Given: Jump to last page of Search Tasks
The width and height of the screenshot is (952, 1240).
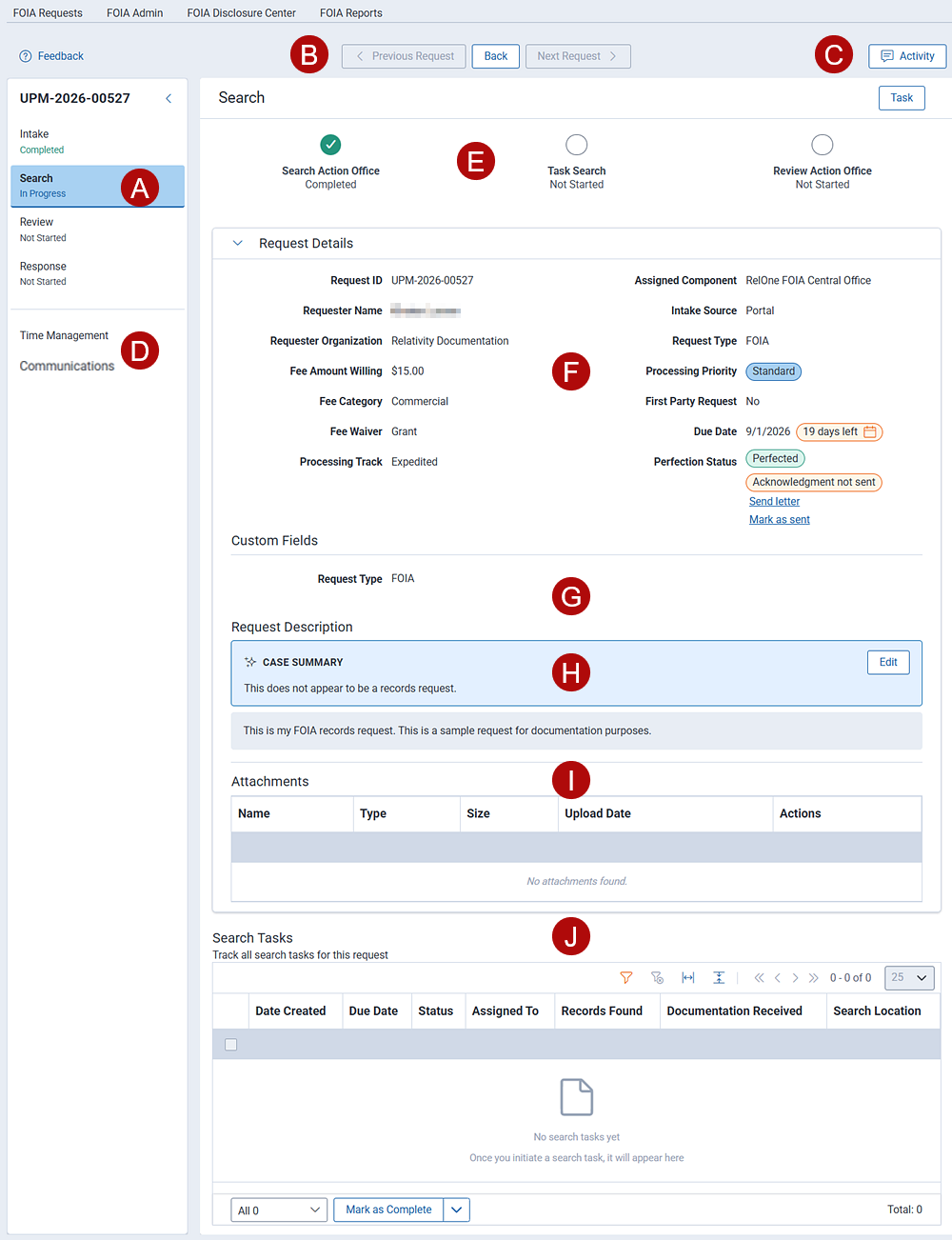Looking at the screenshot, I should [x=814, y=978].
